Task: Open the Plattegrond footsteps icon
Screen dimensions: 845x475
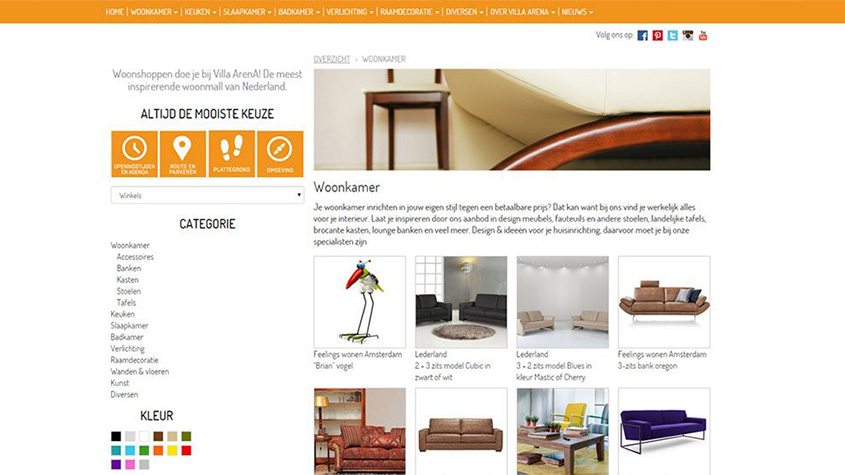Action: point(232,154)
